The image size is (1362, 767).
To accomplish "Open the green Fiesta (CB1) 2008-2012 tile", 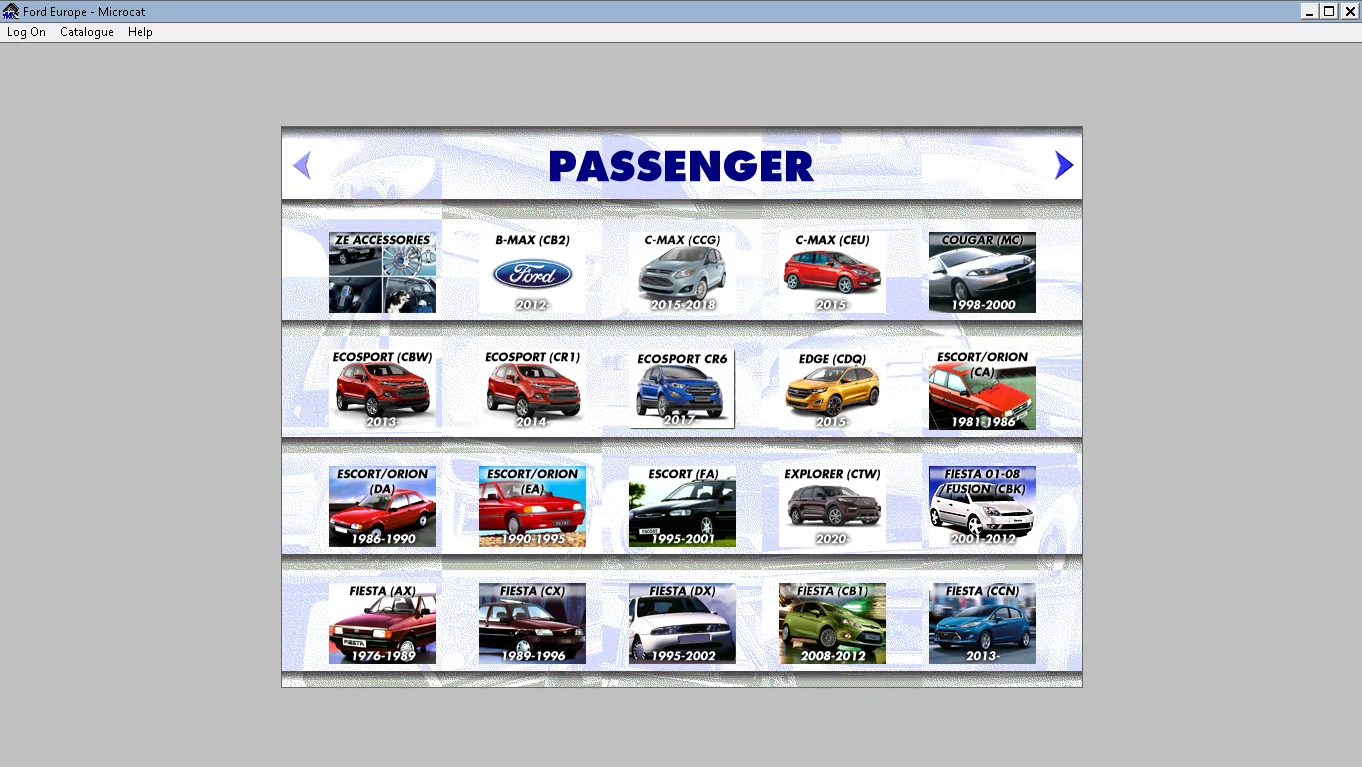I will tap(832, 623).
